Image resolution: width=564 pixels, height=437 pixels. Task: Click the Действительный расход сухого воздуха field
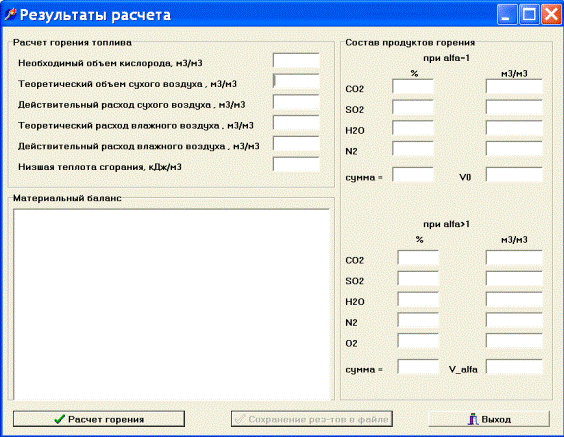tap(296, 103)
